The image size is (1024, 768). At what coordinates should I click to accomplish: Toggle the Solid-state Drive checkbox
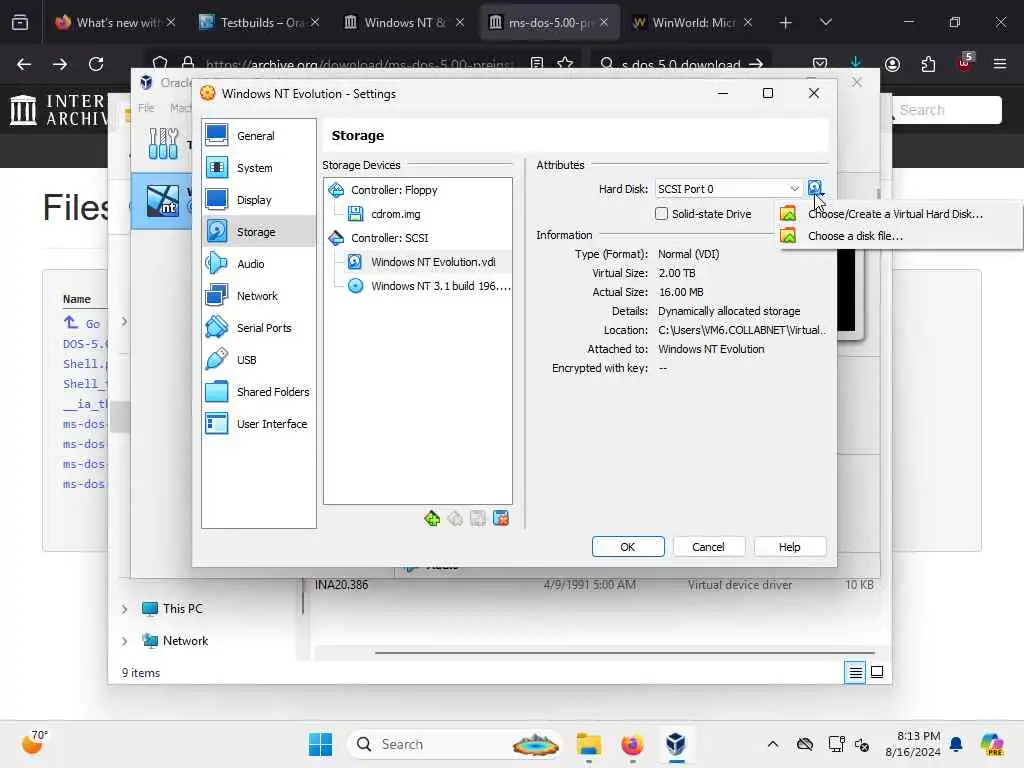[662, 214]
